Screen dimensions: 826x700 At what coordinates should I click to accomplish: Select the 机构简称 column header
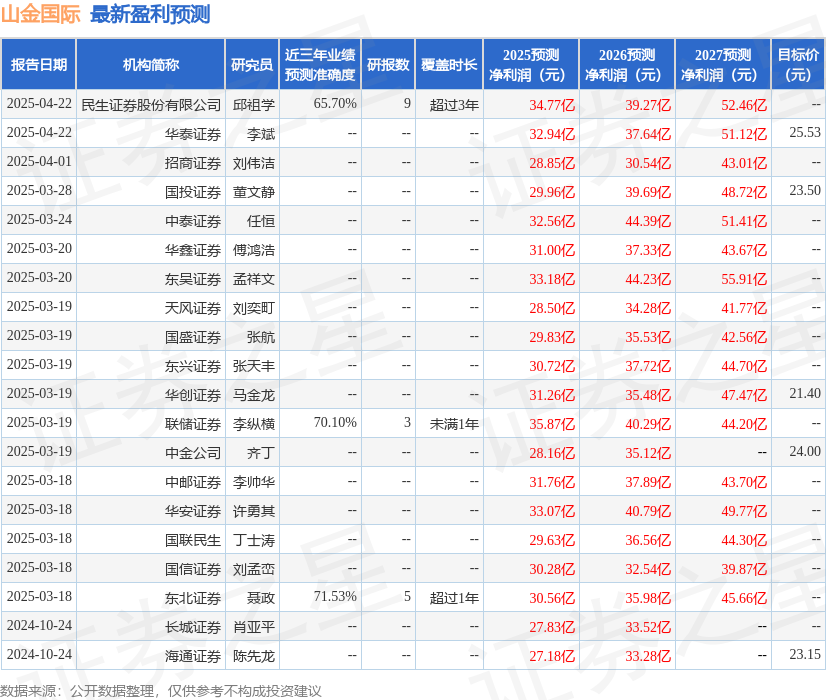(151, 65)
